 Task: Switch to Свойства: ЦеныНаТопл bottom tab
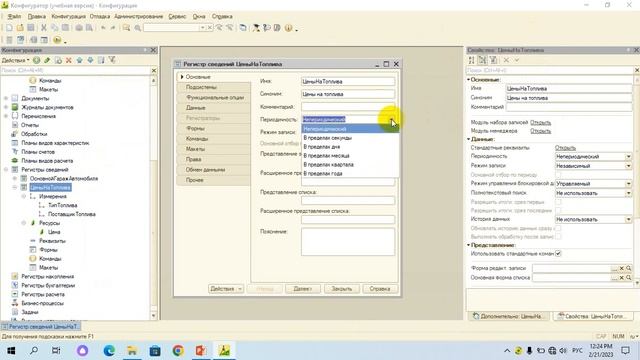(x=592, y=316)
